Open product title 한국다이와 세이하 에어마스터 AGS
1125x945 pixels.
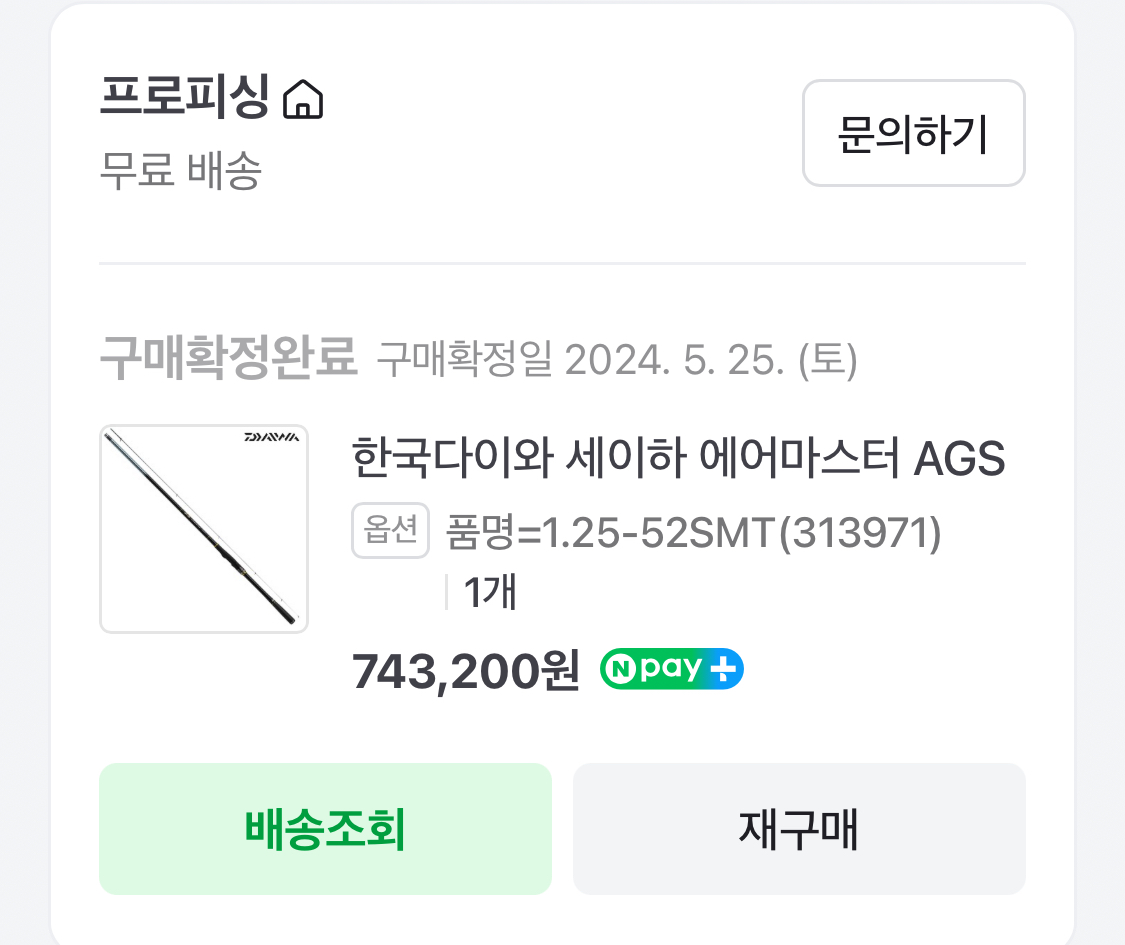(x=678, y=460)
